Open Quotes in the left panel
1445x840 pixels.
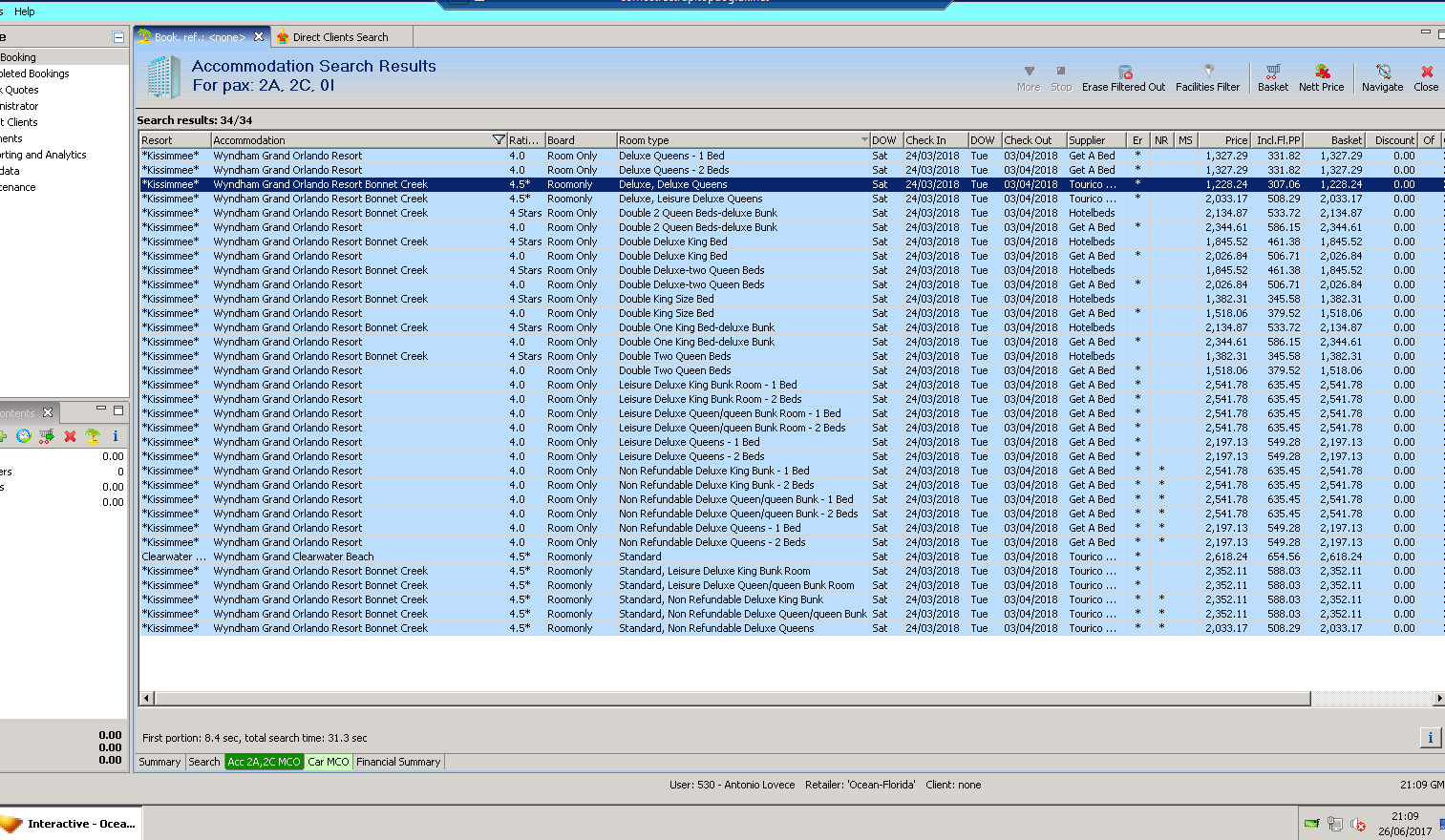tap(21, 90)
